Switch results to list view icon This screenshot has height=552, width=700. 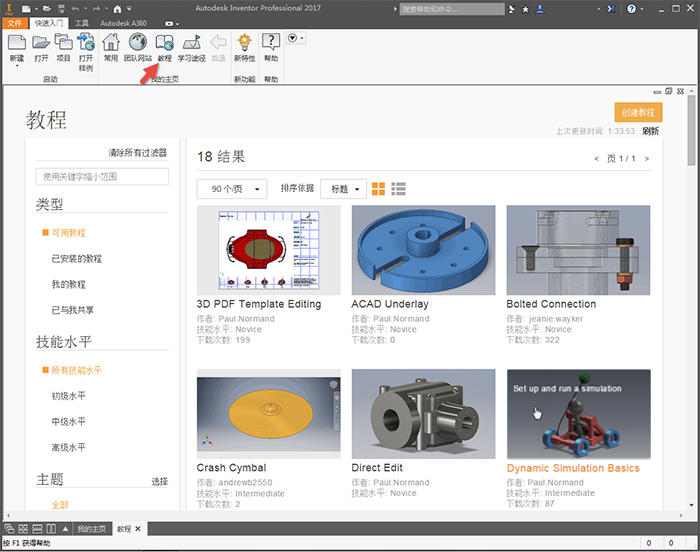click(x=398, y=189)
